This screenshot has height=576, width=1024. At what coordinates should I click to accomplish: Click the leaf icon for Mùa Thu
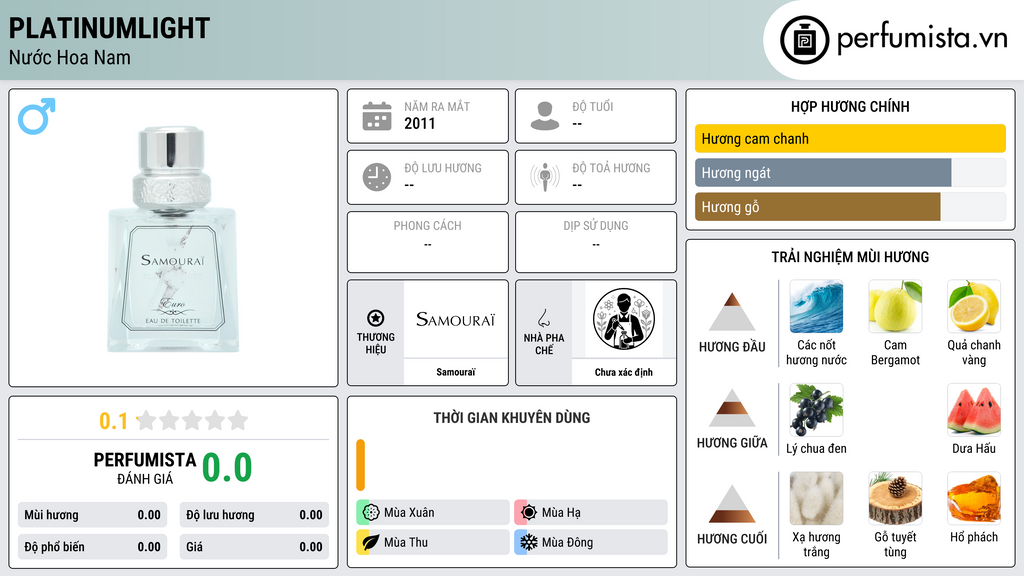pos(371,542)
